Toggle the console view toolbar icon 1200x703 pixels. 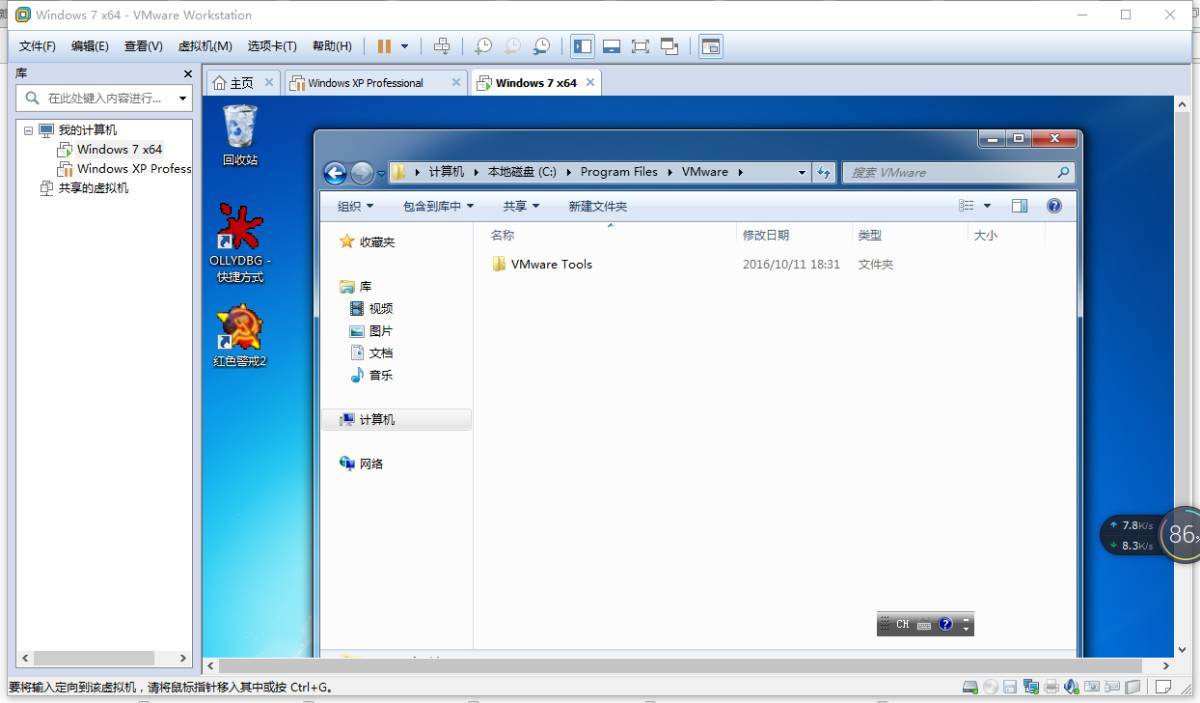coord(710,46)
